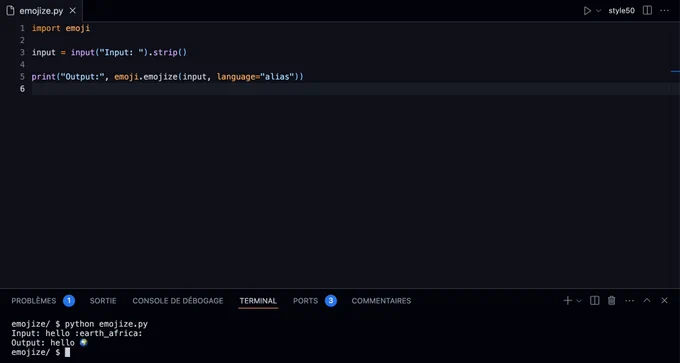Open the new terminal profile dropdown

(579, 301)
